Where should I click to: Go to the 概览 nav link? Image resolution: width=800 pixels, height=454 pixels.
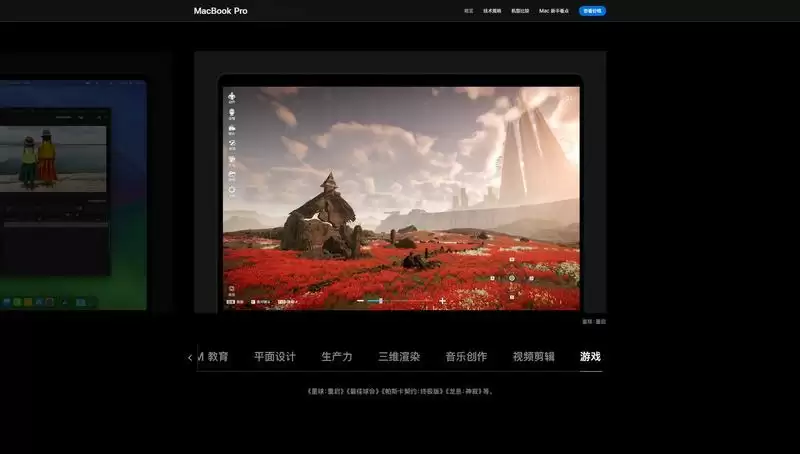[468, 11]
